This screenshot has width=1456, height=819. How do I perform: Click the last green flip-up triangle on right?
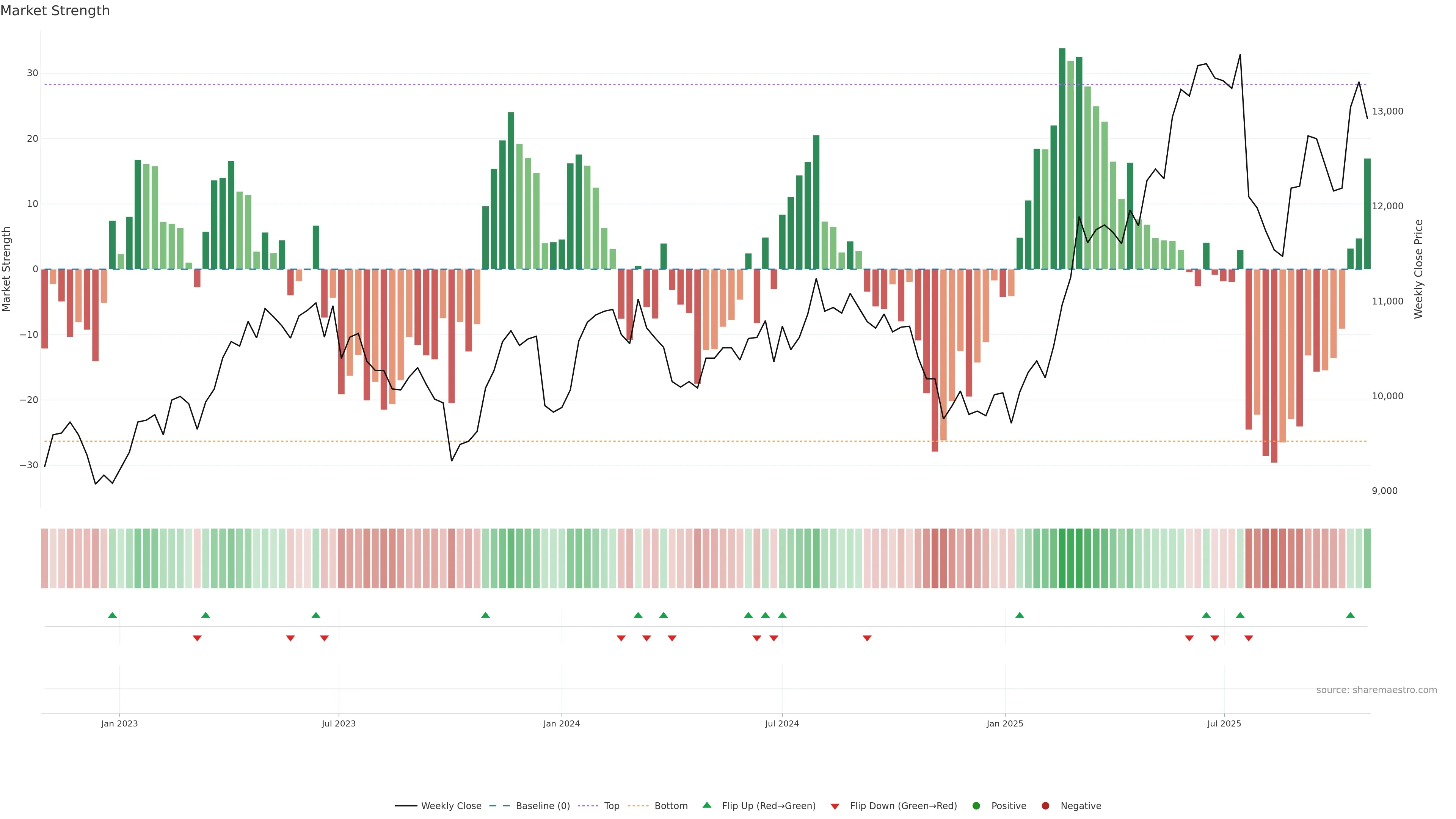1350,615
